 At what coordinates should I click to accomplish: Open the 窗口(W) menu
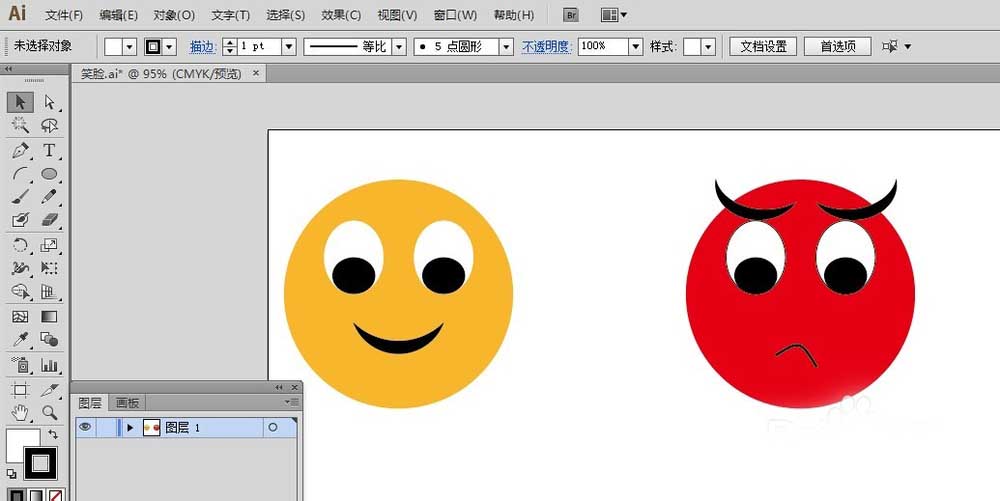click(455, 15)
